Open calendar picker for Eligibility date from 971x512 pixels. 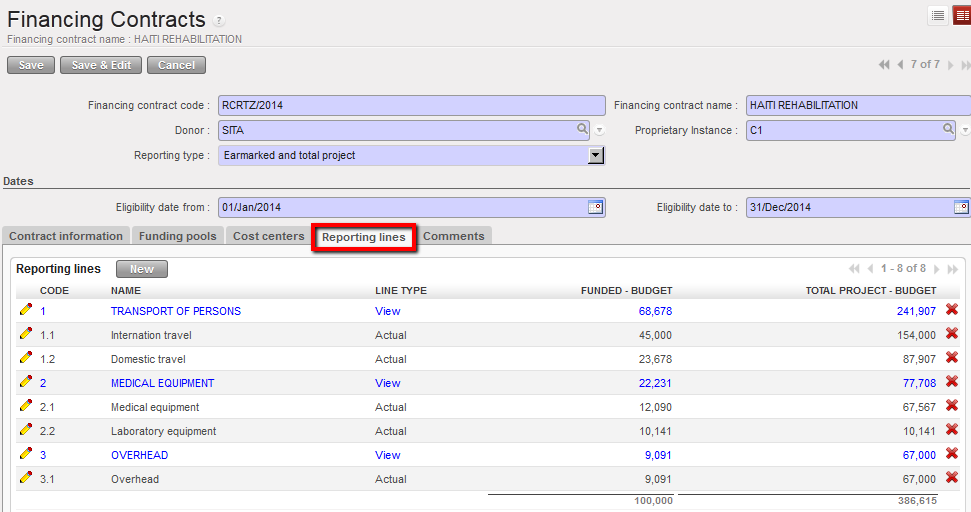[x=595, y=207]
